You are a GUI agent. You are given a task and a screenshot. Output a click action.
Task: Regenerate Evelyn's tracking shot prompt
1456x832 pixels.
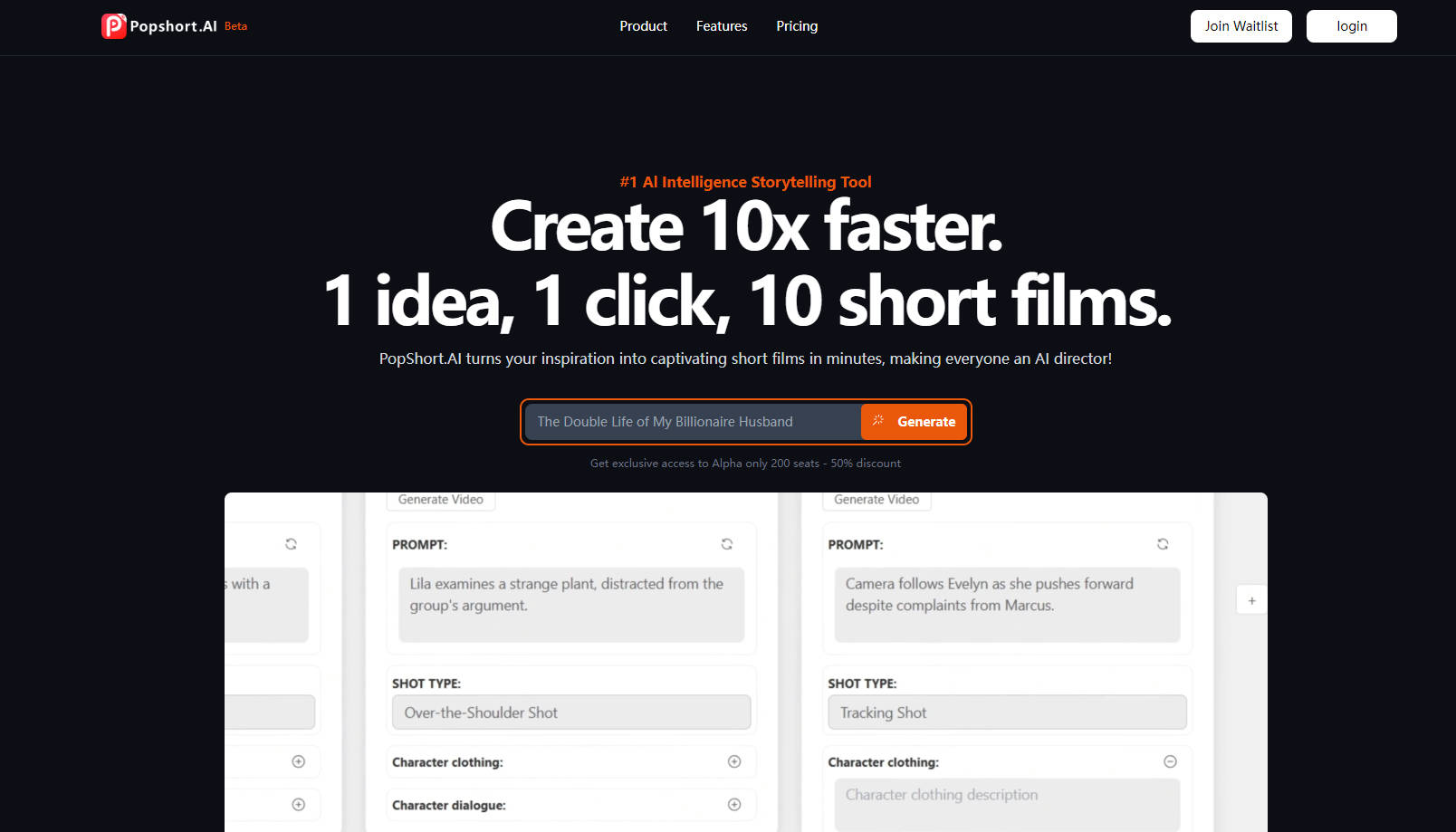[x=1164, y=543]
